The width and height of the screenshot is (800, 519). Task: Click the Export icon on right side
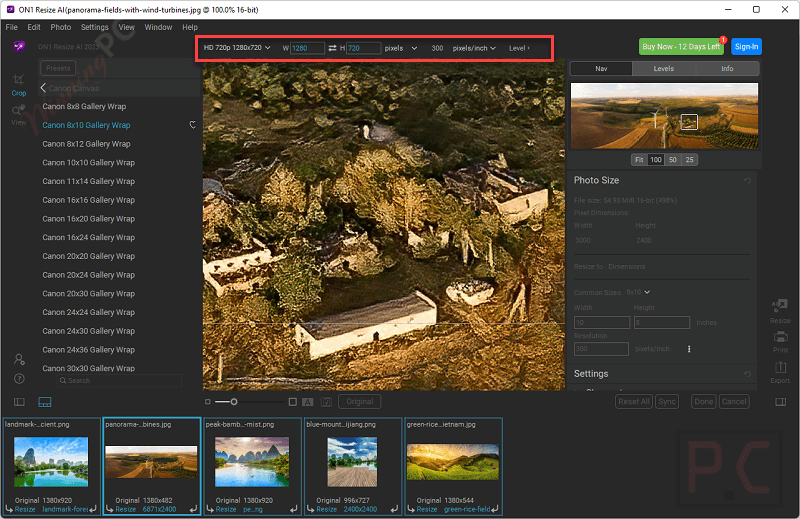pos(780,371)
